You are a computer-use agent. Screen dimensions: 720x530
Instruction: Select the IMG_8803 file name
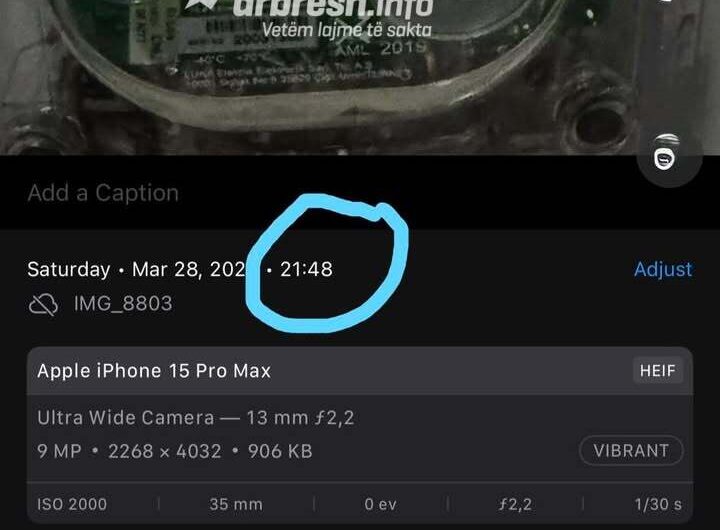coord(123,304)
